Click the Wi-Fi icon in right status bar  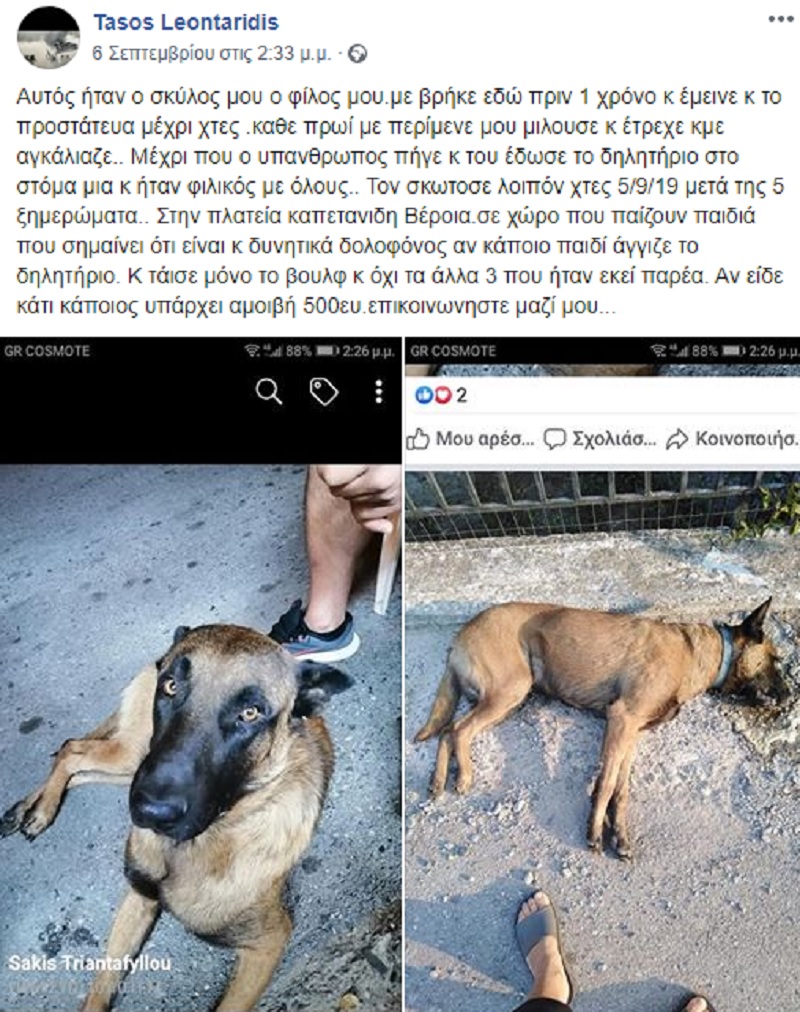[x=658, y=350]
